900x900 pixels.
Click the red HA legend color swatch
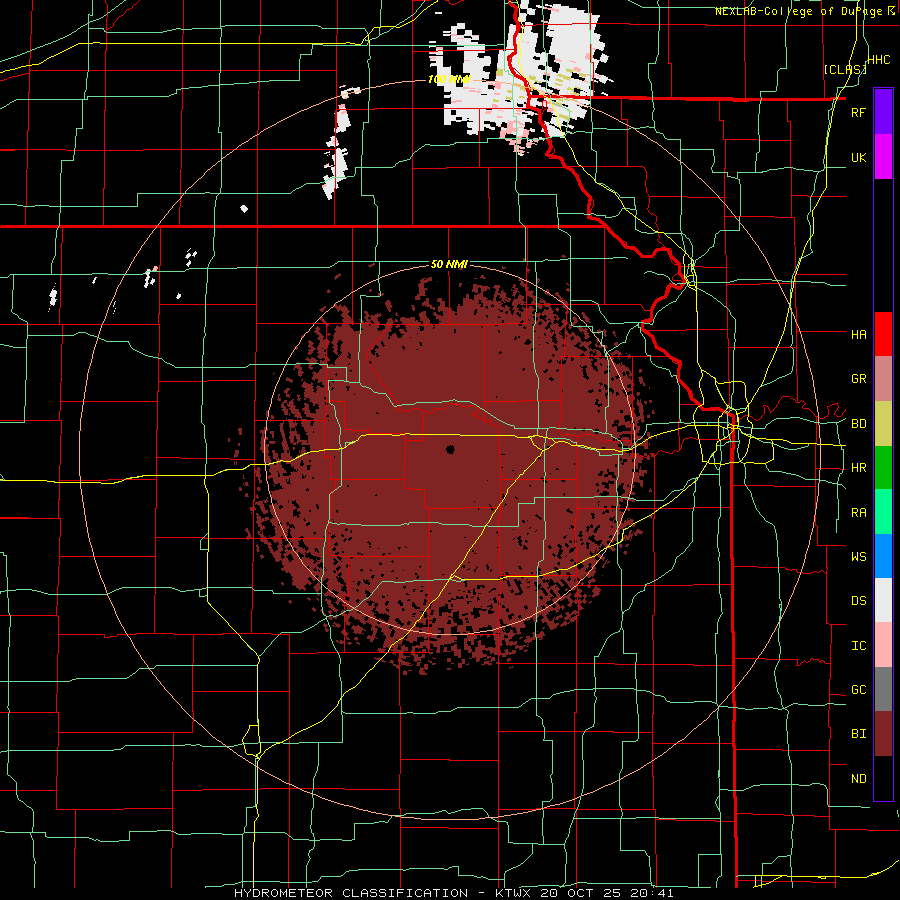click(883, 334)
